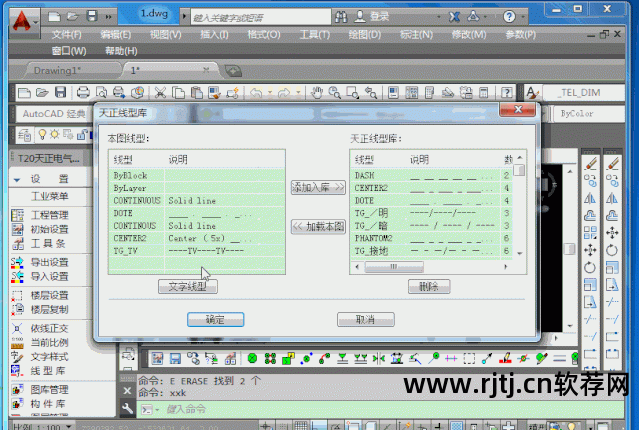This screenshot has height=430, width=639.
Task: Click the green circle icon in bottom toolbar
Action: coord(252,358)
